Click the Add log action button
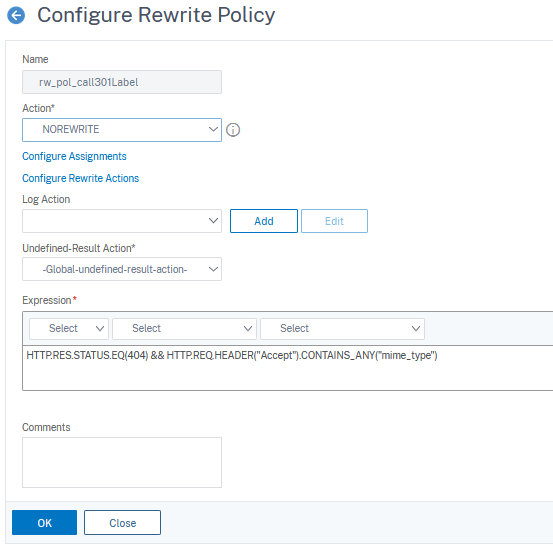 point(264,221)
